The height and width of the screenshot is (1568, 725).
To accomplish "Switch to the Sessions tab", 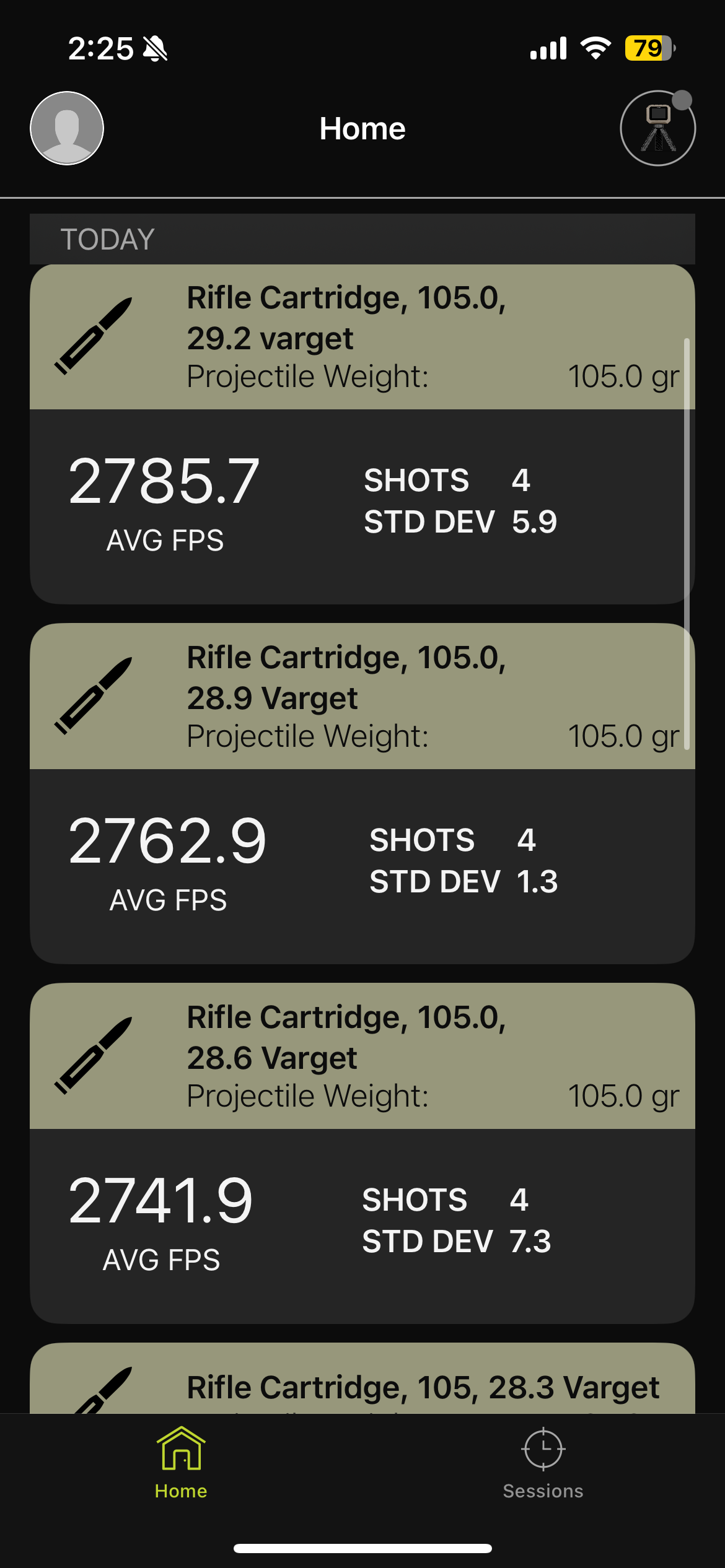I will 543,1491.
